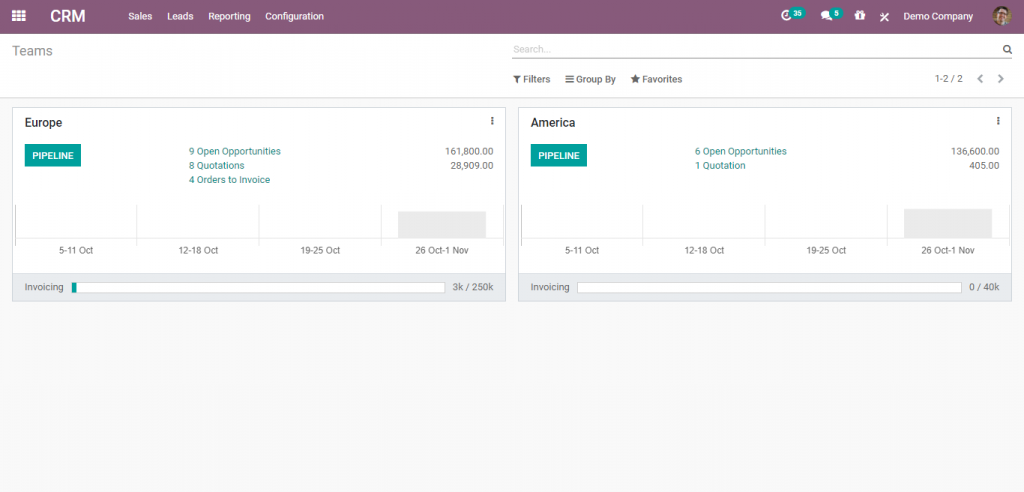
Task: Click the 1-2 / 2 pager counter
Action: pos(948,78)
